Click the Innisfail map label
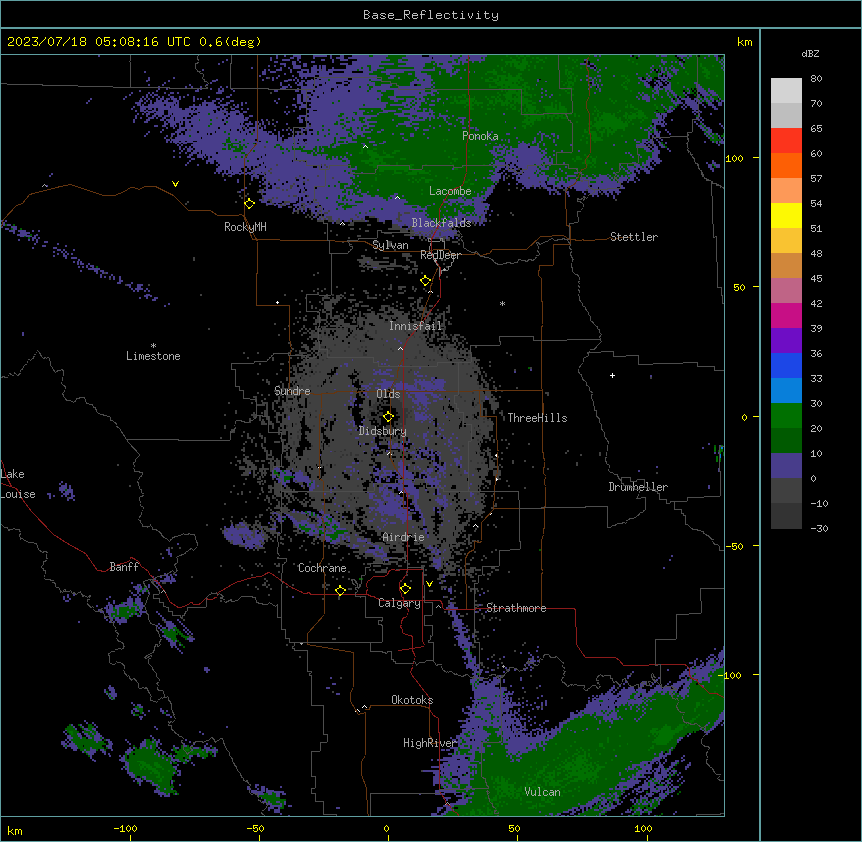The image size is (862, 842). tap(416, 326)
